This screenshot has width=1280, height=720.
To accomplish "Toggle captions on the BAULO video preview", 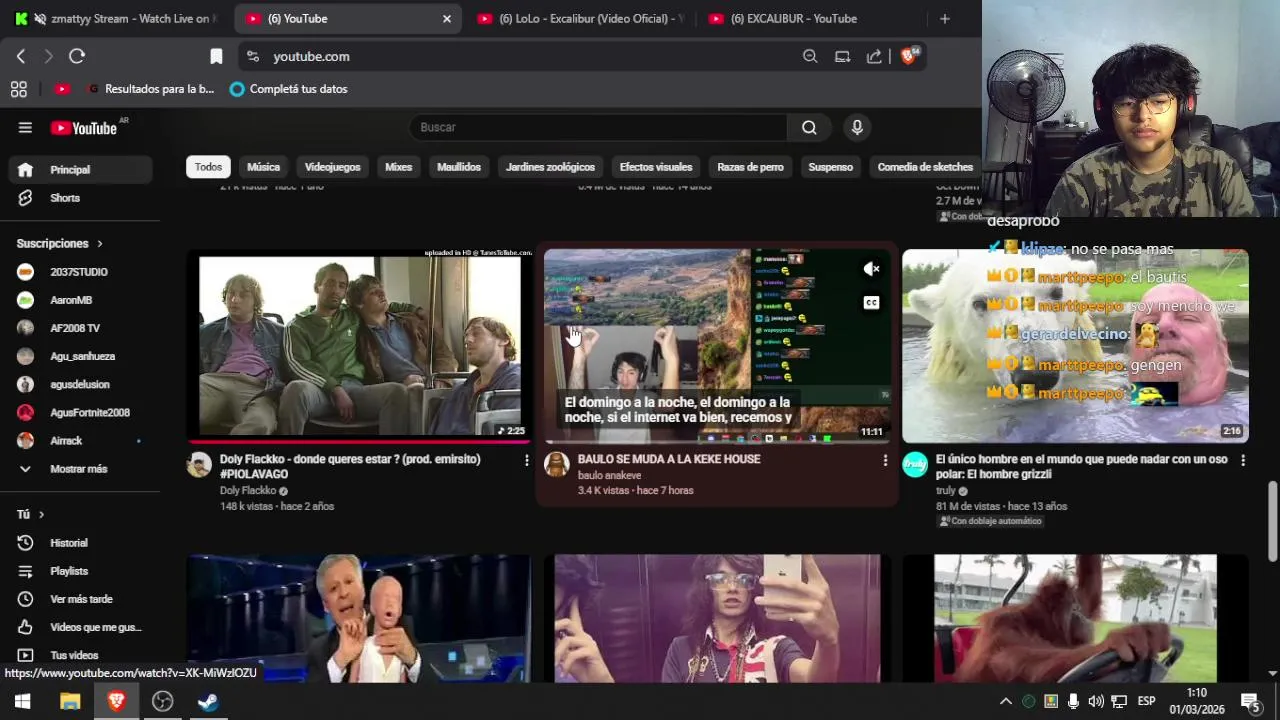I will (x=871, y=303).
